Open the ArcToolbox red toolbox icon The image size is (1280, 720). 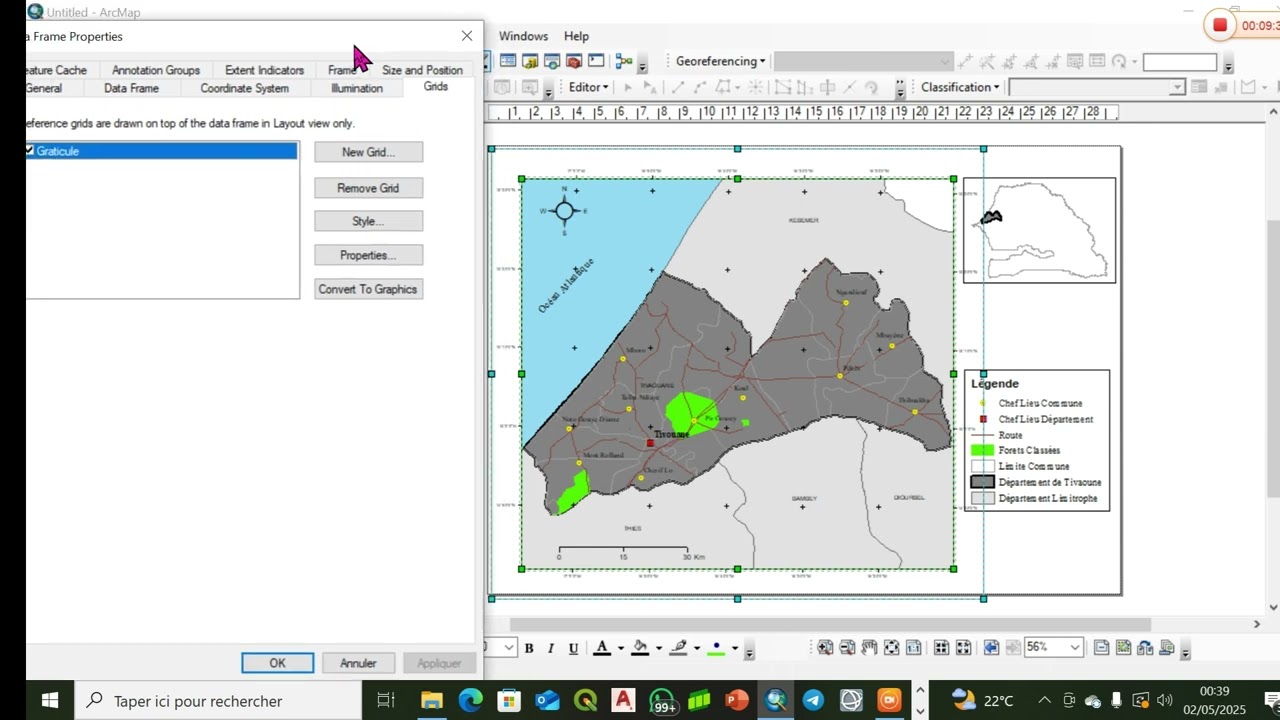(x=574, y=61)
